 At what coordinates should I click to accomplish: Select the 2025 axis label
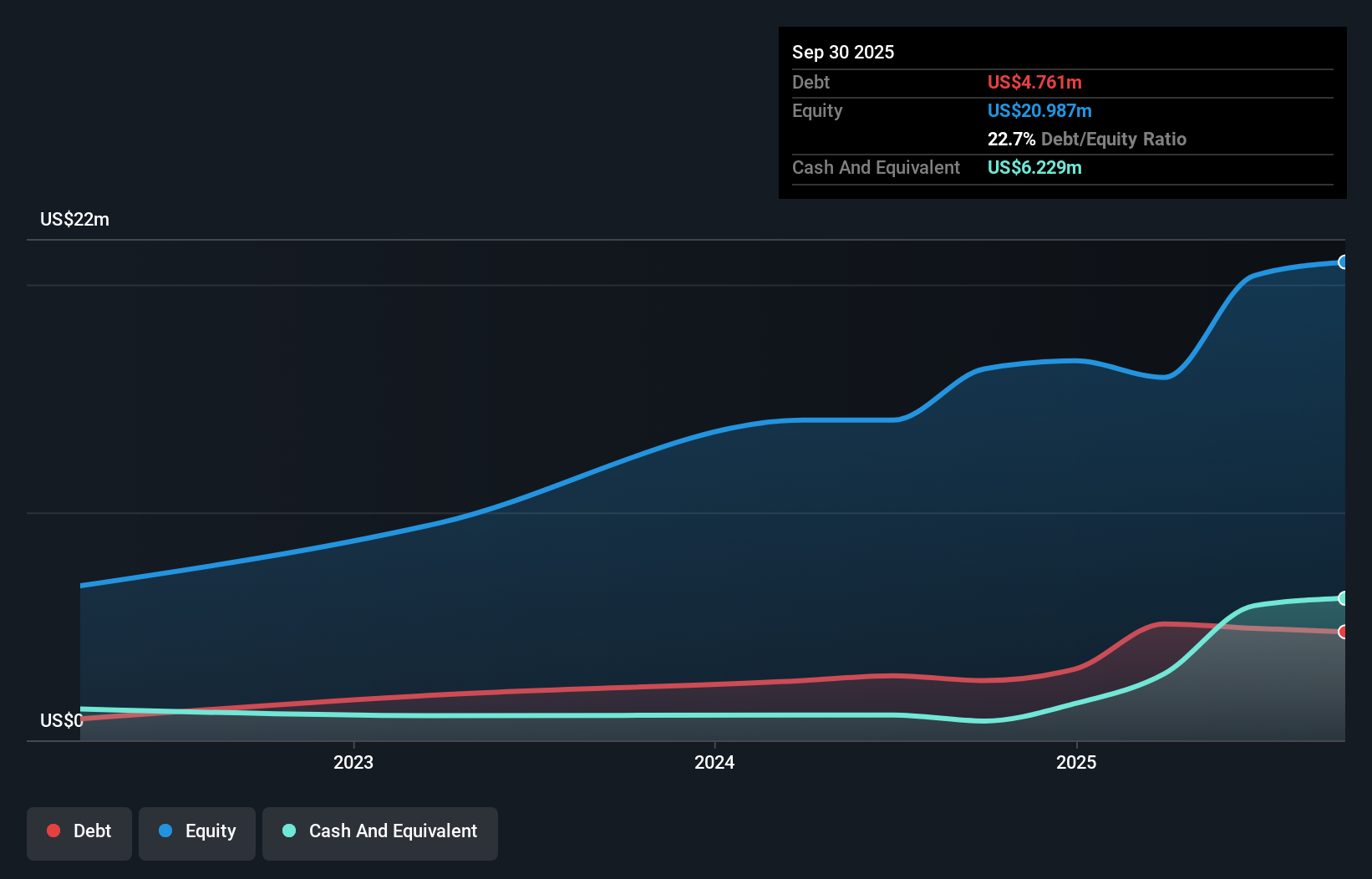point(1077,762)
